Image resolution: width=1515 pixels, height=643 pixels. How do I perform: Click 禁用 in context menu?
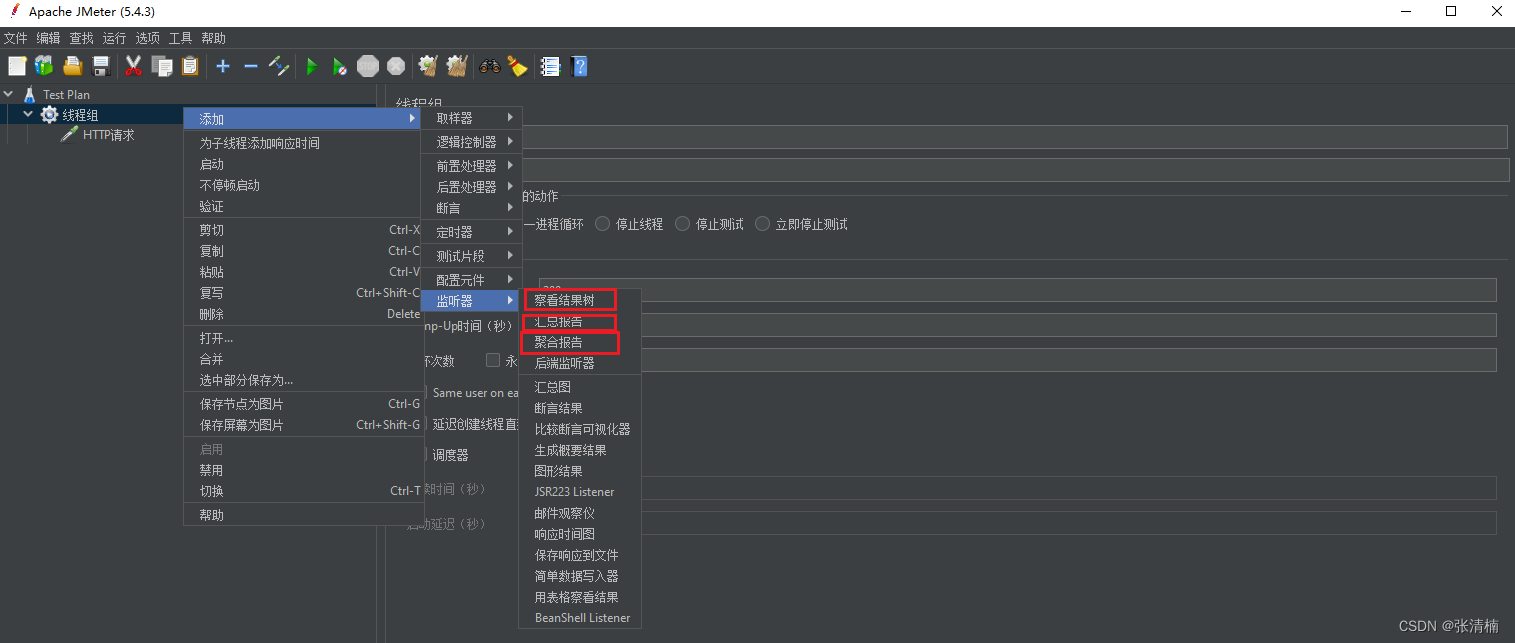(304, 470)
